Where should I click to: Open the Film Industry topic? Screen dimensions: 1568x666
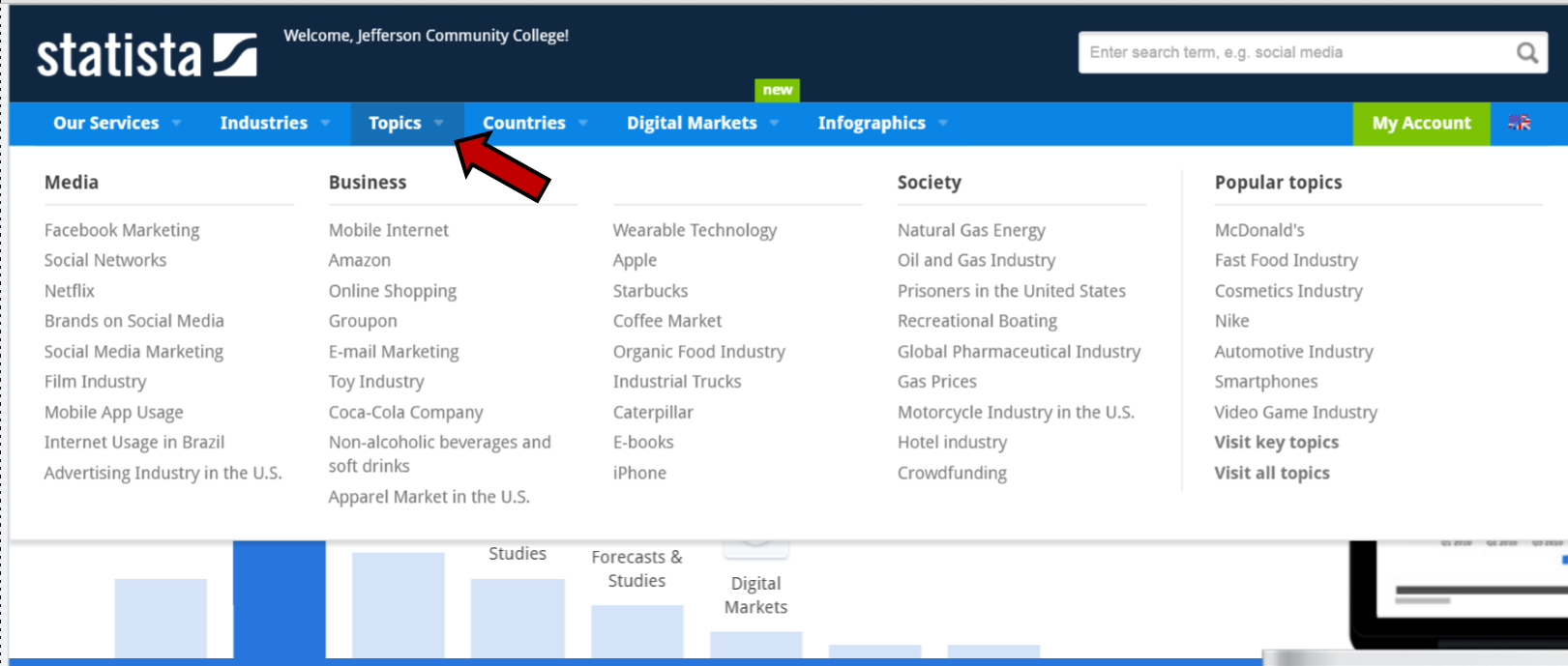pyautogui.click(x=96, y=381)
